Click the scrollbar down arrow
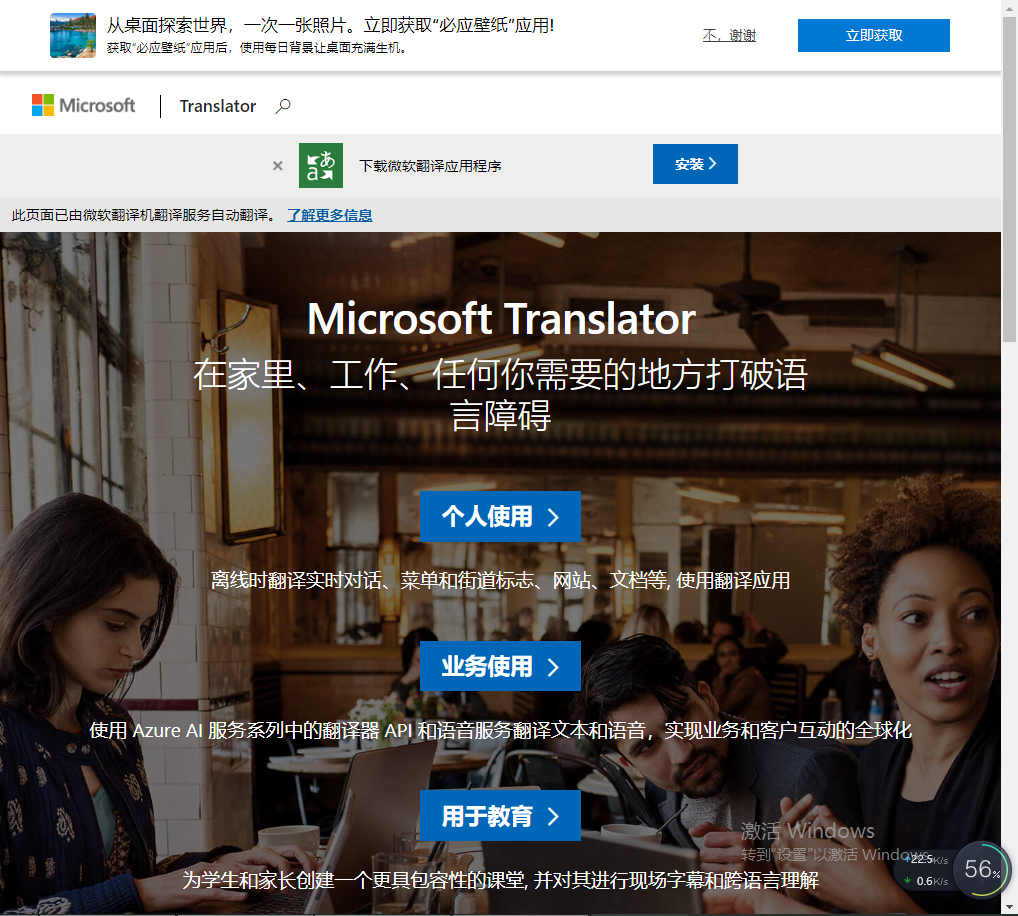 (1010, 907)
